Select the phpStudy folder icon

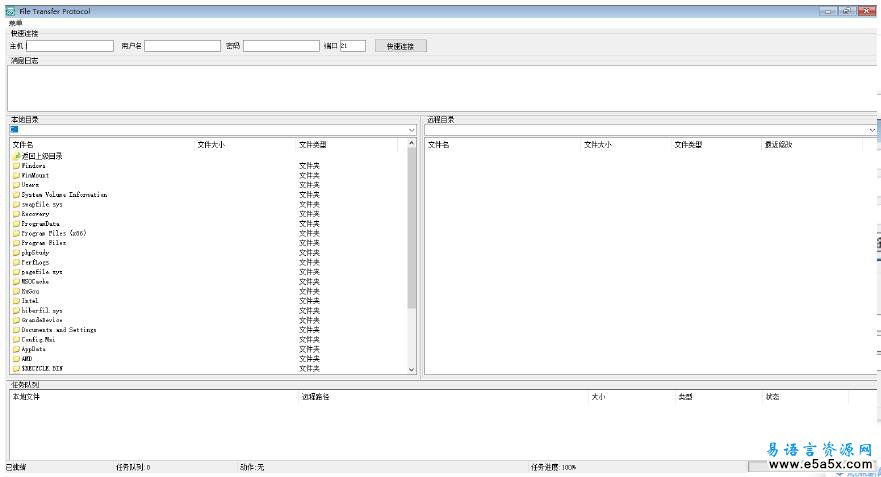tap(16, 253)
